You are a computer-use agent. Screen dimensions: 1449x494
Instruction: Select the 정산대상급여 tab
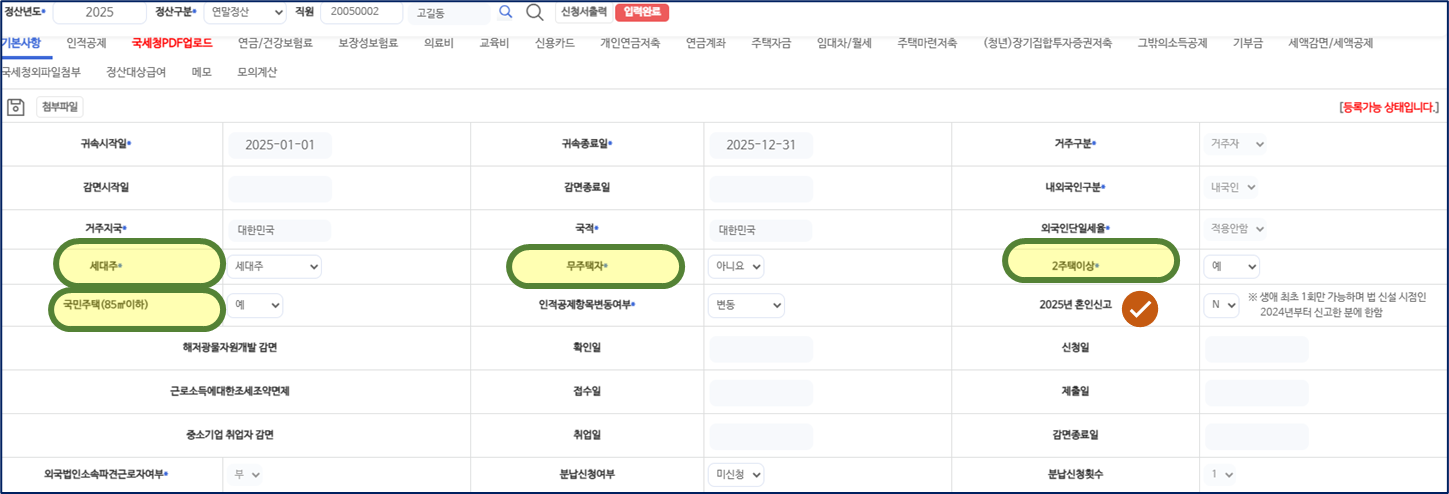[x=136, y=72]
